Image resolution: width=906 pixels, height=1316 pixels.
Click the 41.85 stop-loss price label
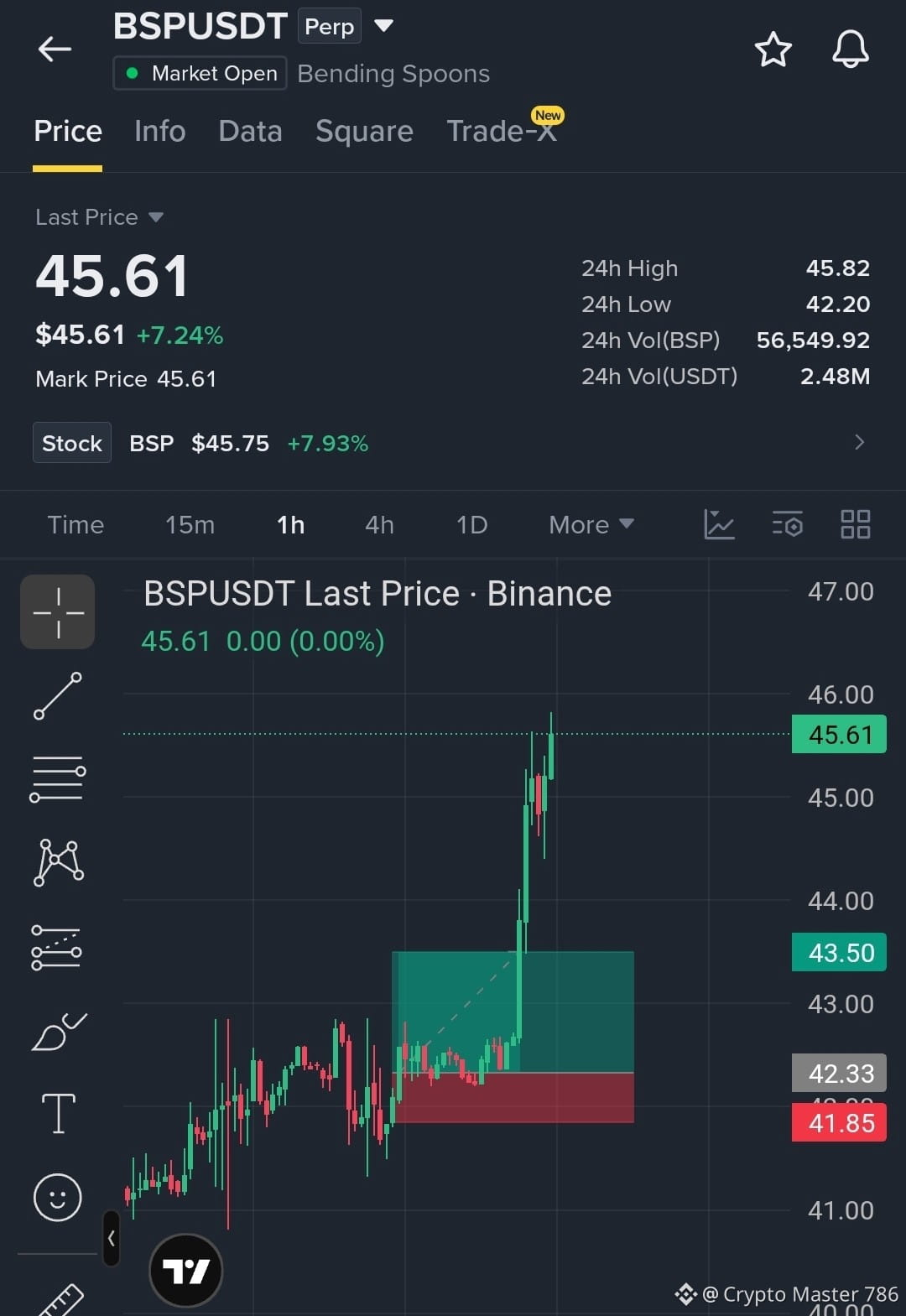click(x=839, y=1123)
